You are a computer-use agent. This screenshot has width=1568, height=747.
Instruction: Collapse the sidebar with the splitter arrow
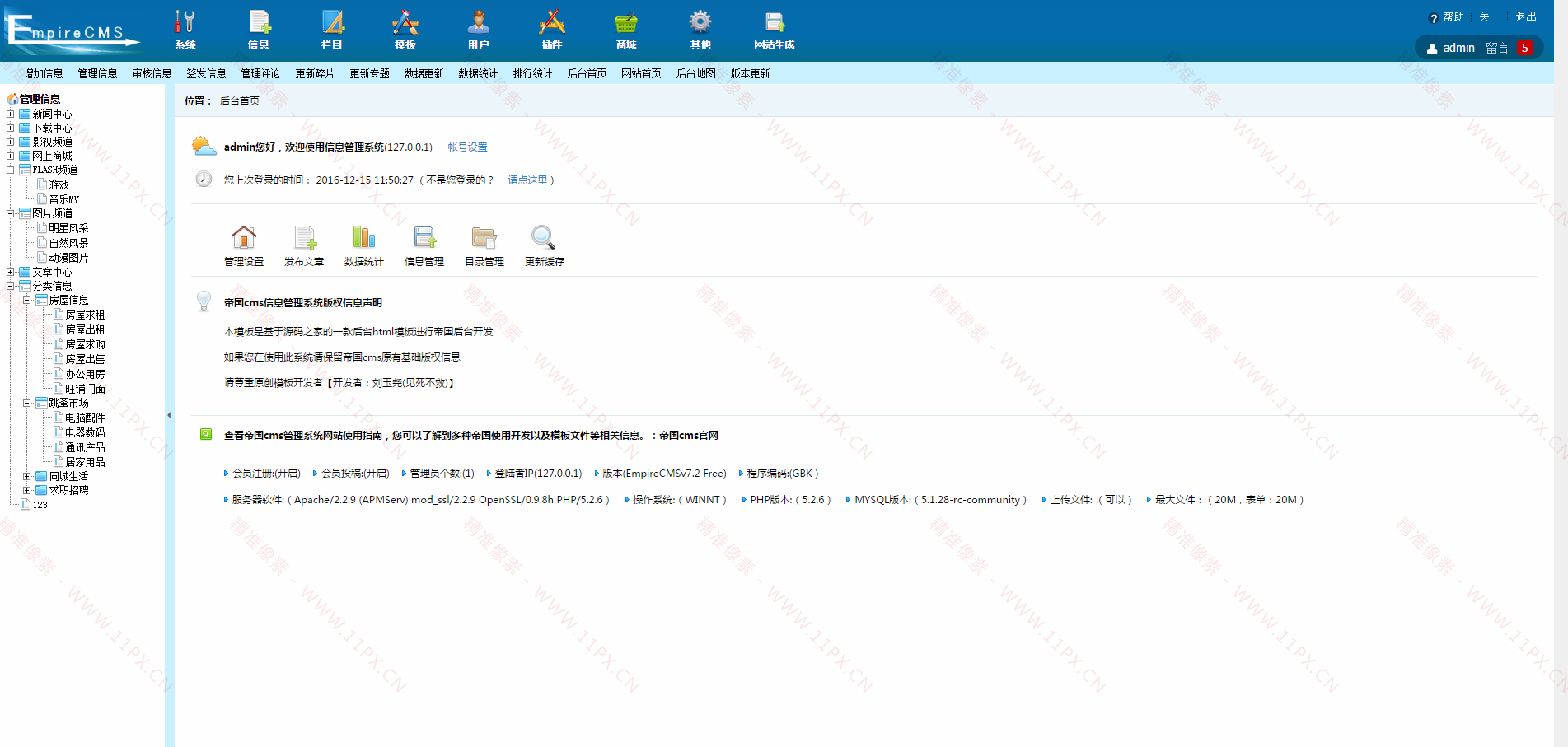click(x=169, y=415)
